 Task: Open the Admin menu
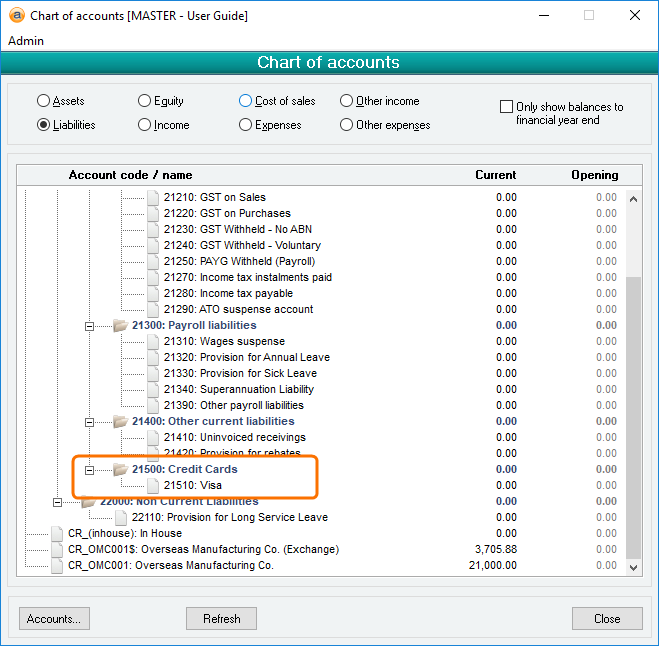[x=25, y=41]
